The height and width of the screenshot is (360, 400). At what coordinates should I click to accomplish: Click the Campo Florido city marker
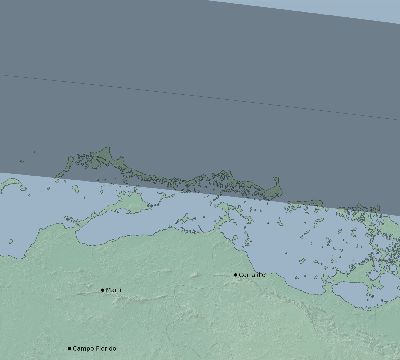69,349
